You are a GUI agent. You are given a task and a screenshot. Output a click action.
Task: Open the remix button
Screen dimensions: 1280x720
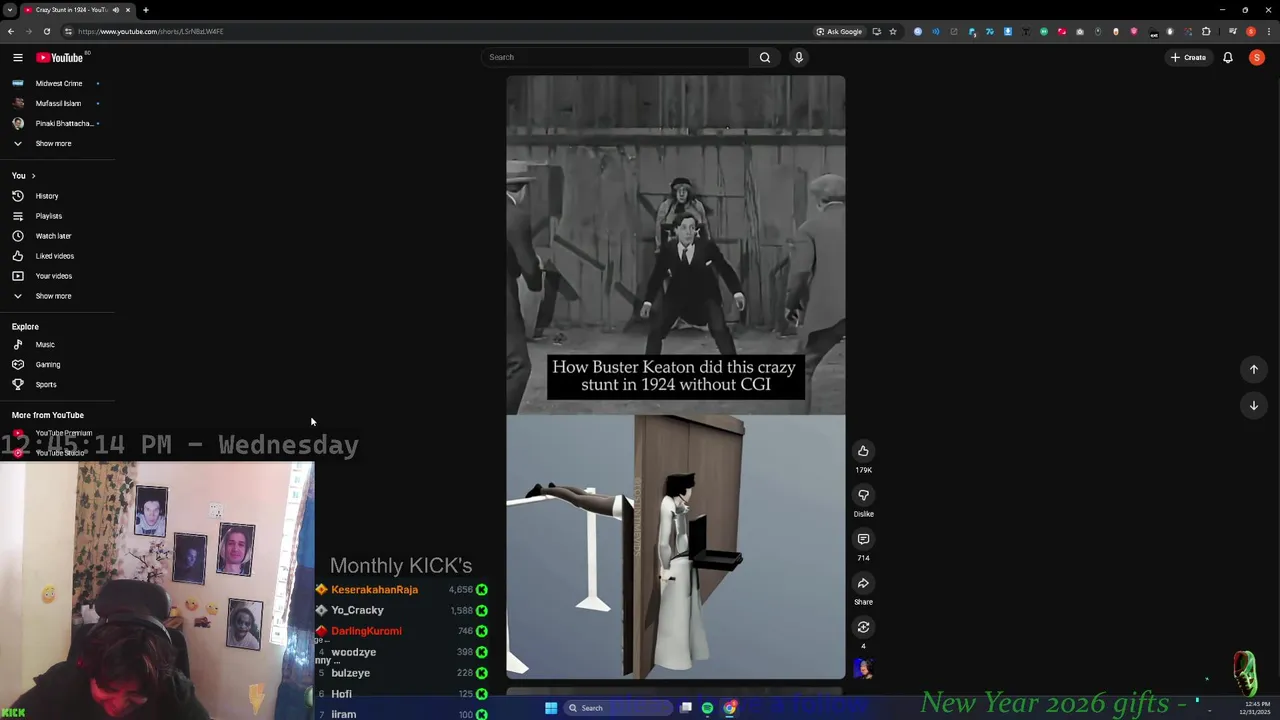coord(863,627)
